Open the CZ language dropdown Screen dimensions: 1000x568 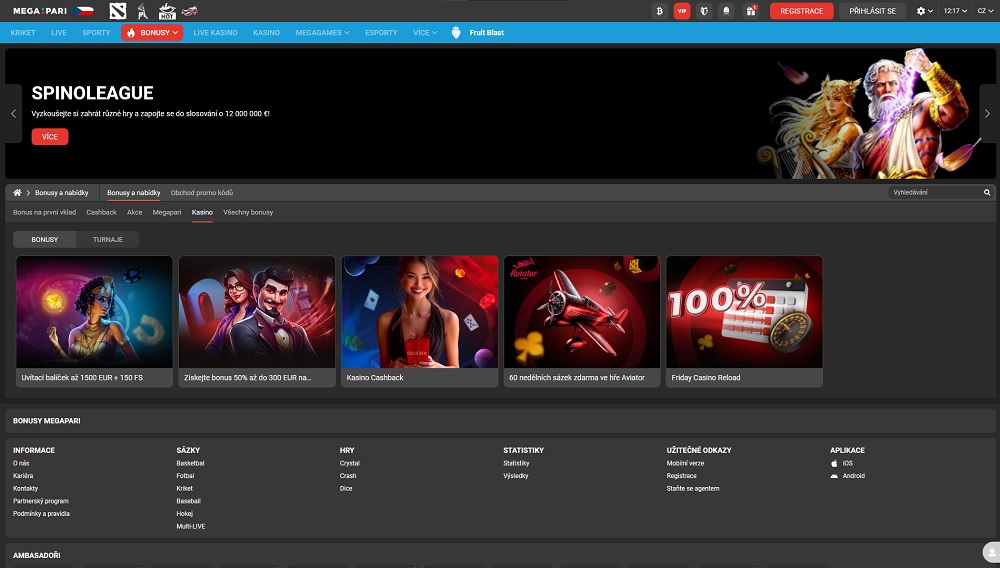click(985, 11)
